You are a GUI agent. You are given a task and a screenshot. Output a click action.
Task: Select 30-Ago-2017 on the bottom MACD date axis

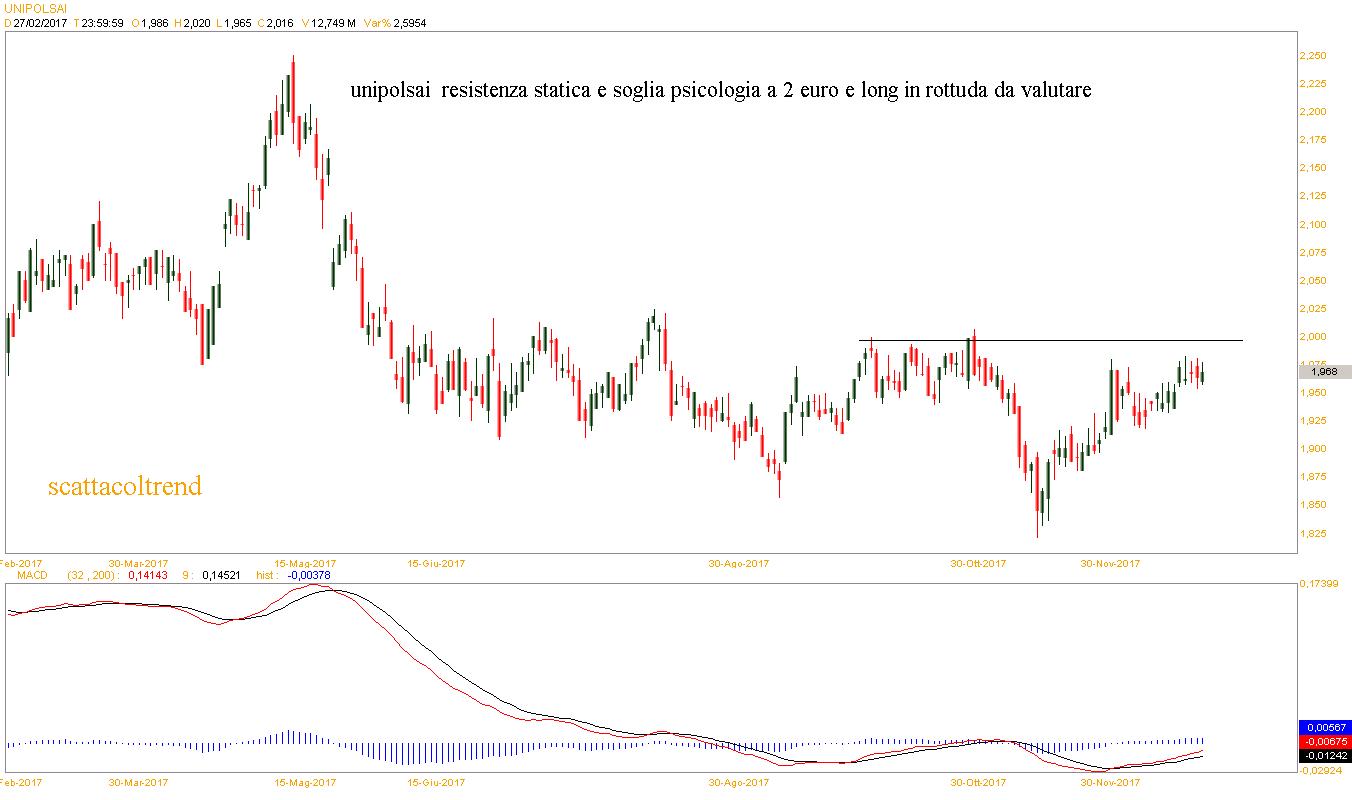click(x=738, y=782)
